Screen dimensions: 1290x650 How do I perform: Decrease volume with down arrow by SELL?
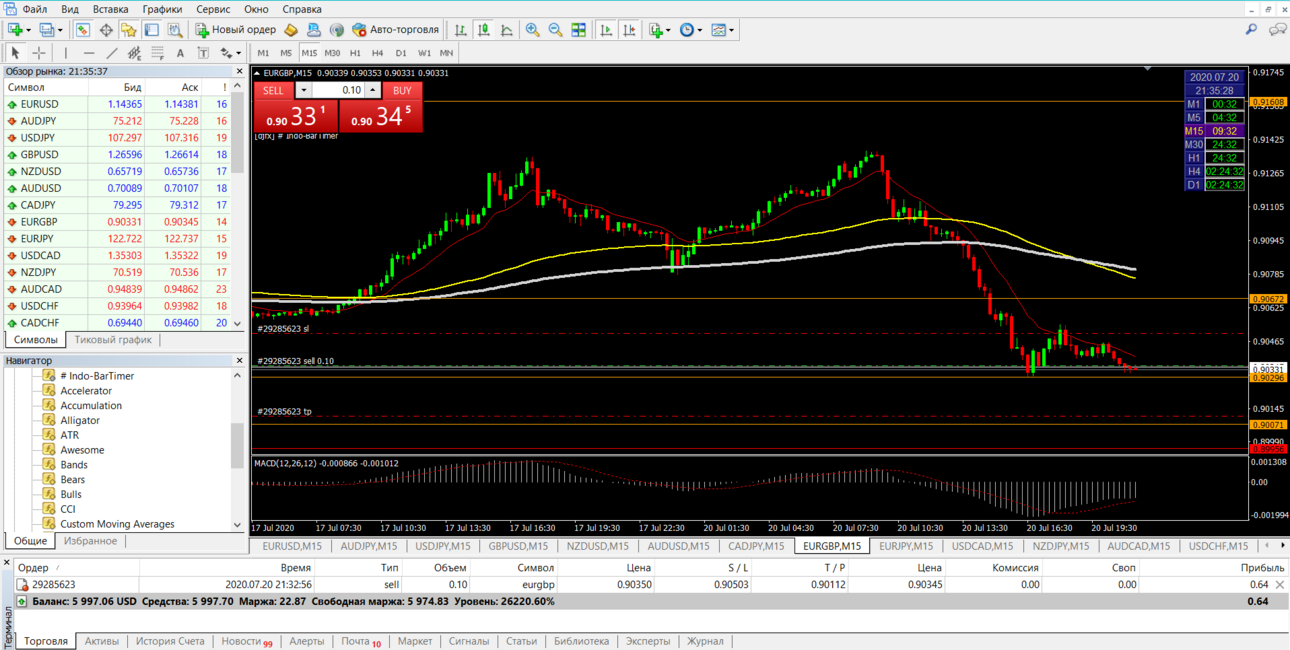[304, 90]
